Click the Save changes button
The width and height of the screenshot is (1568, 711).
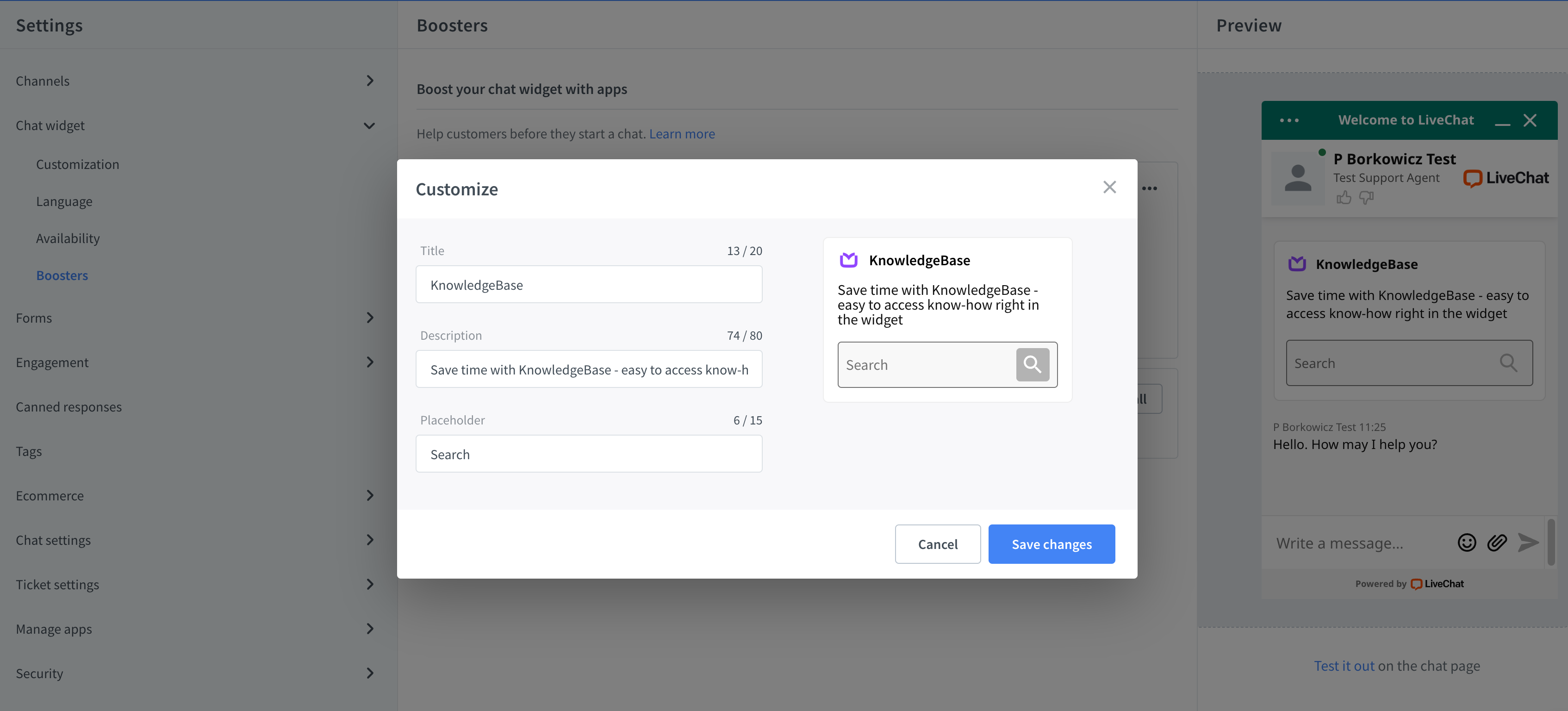pos(1051,544)
